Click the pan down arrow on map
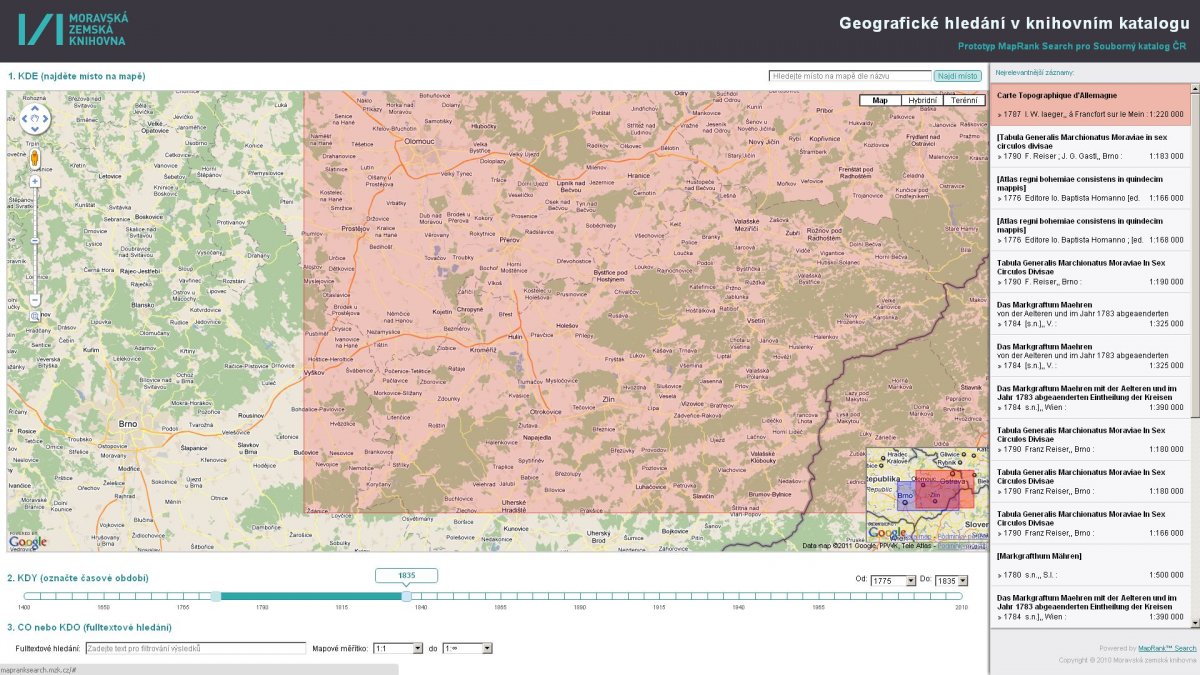This screenshot has width=1200, height=675. [x=35, y=130]
